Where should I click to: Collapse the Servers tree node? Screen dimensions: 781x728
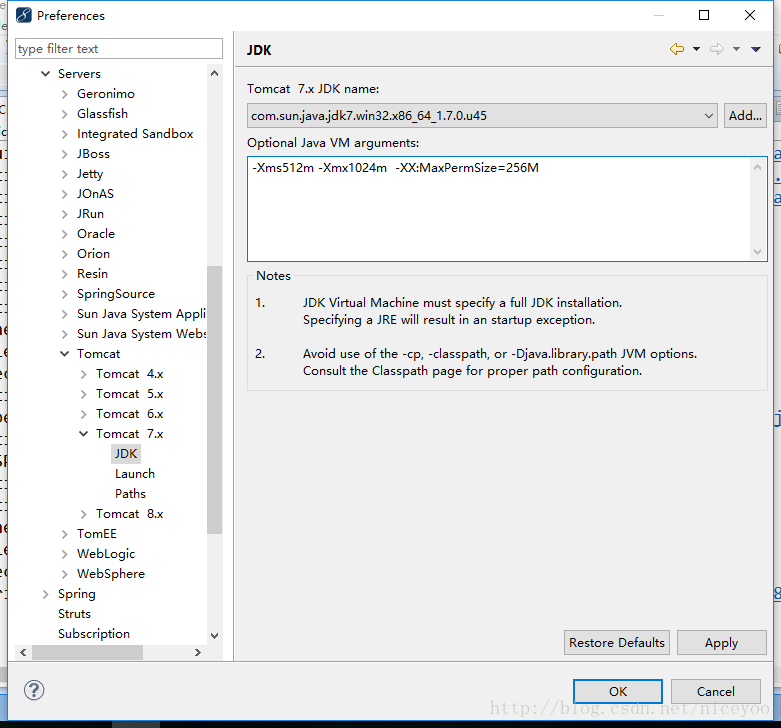pyautogui.click(x=45, y=74)
